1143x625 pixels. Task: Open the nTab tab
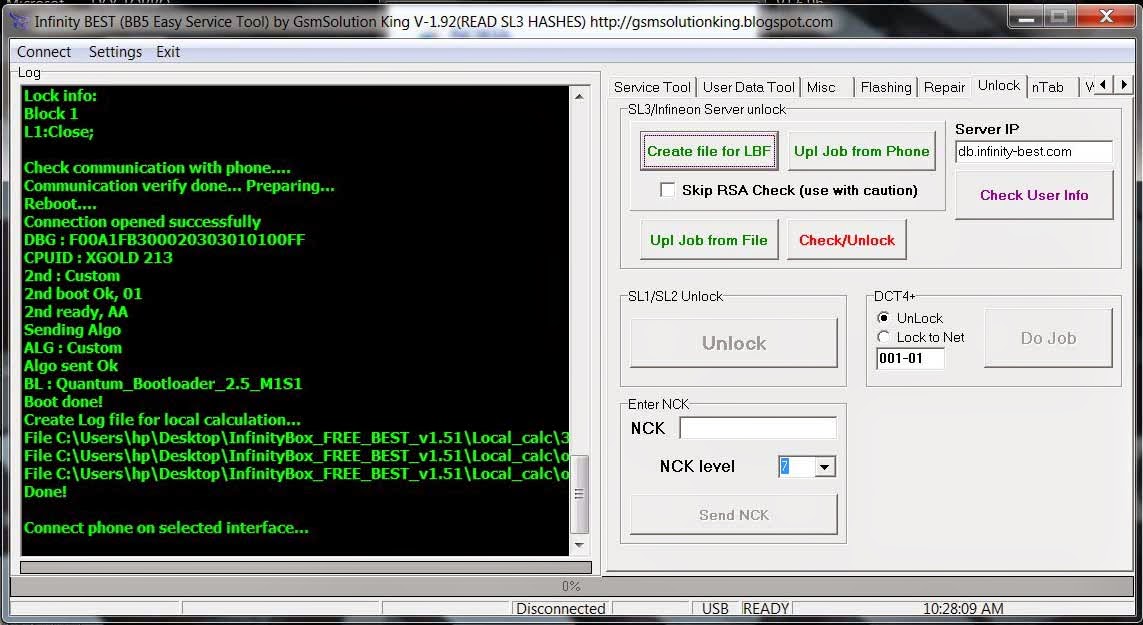[x=1048, y=87]
